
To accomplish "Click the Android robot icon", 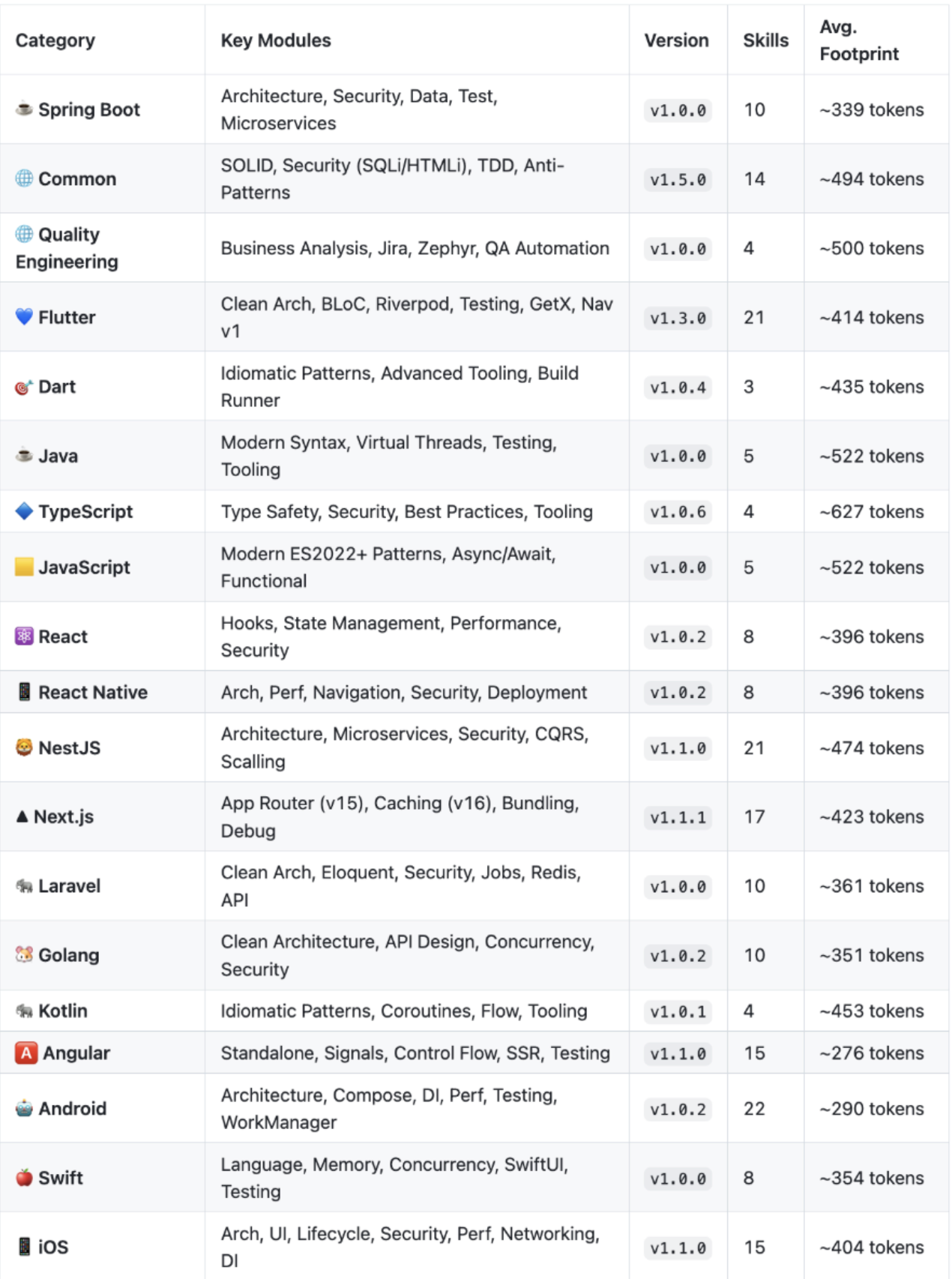I will (x=24, y=1108).
